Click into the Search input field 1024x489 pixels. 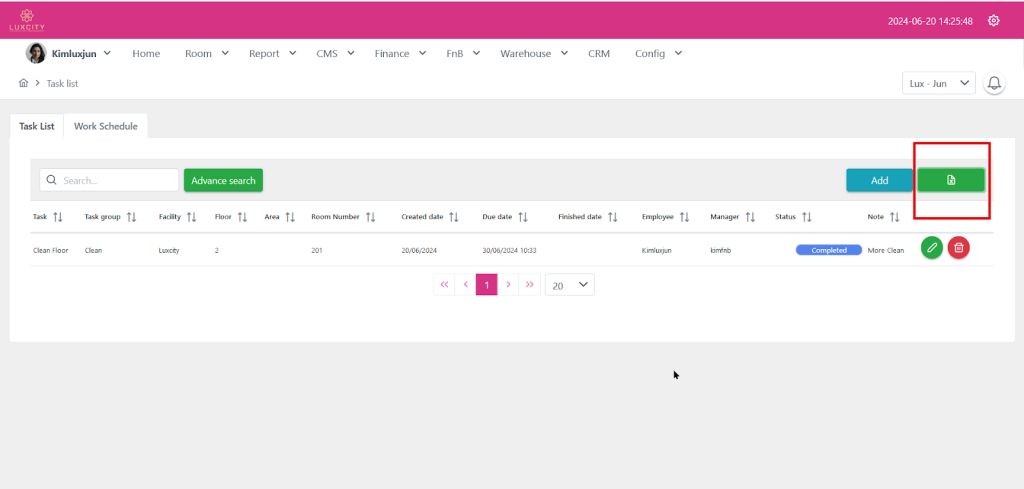pyautogui.click(x=115, y=180)
